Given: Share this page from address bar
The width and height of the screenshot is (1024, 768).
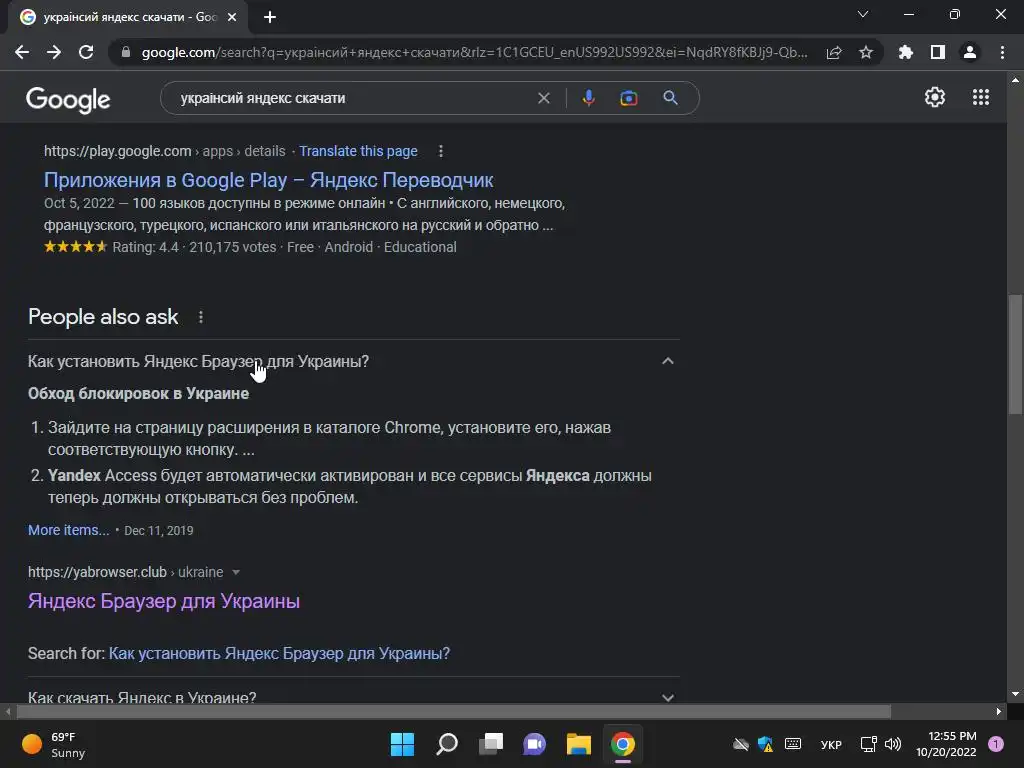Looking at the screenshot, I should (x=834, y=52).
